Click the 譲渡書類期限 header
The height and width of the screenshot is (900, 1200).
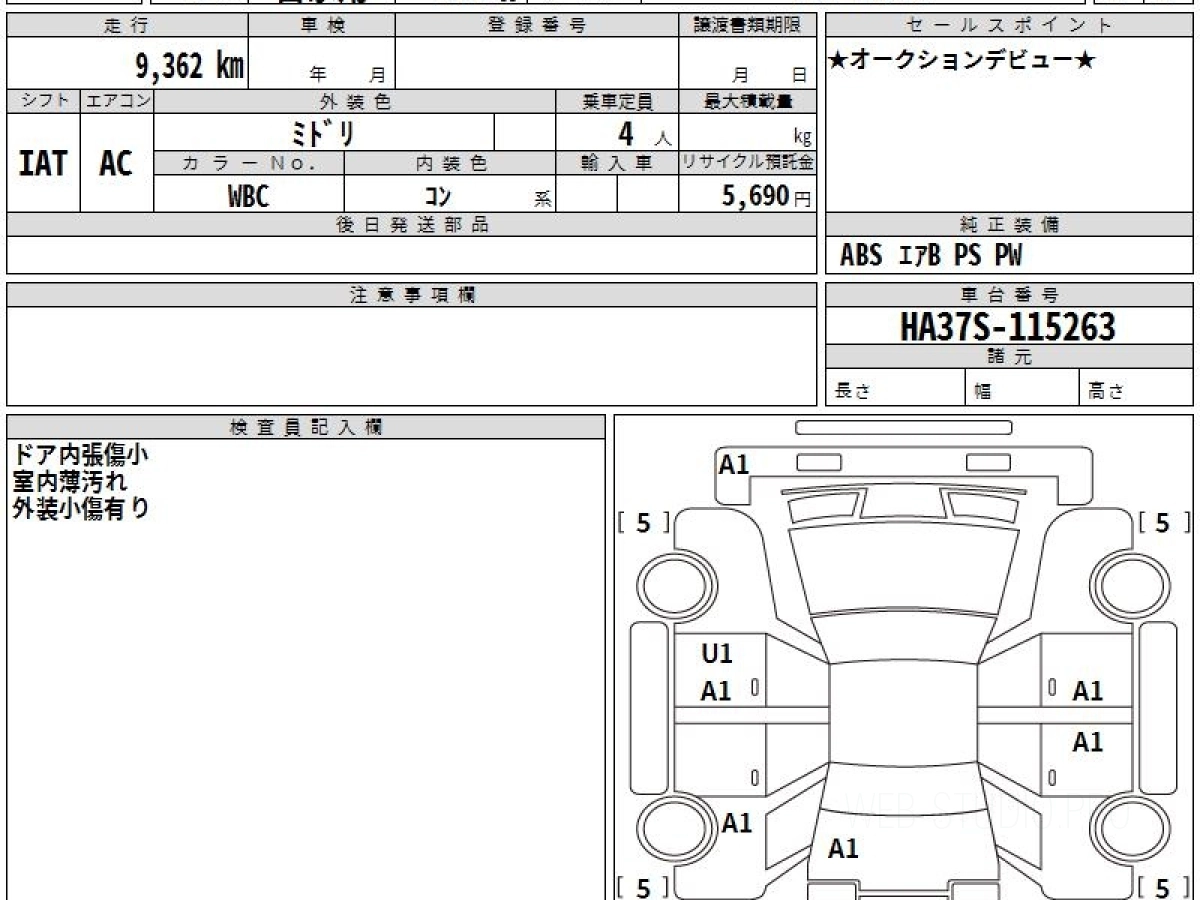click(747, 26)
